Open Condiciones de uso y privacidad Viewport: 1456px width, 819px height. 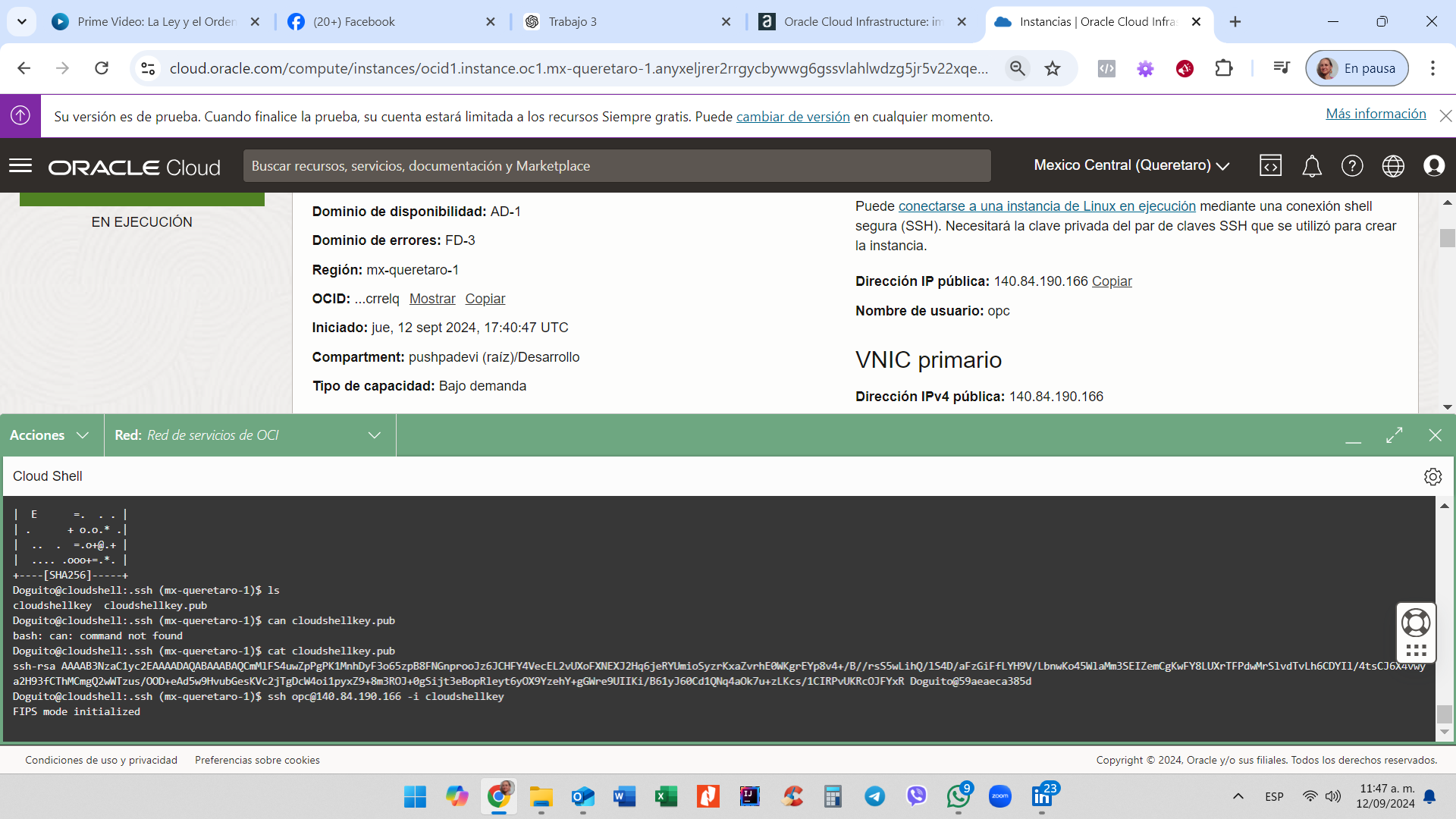click(101, 760)
